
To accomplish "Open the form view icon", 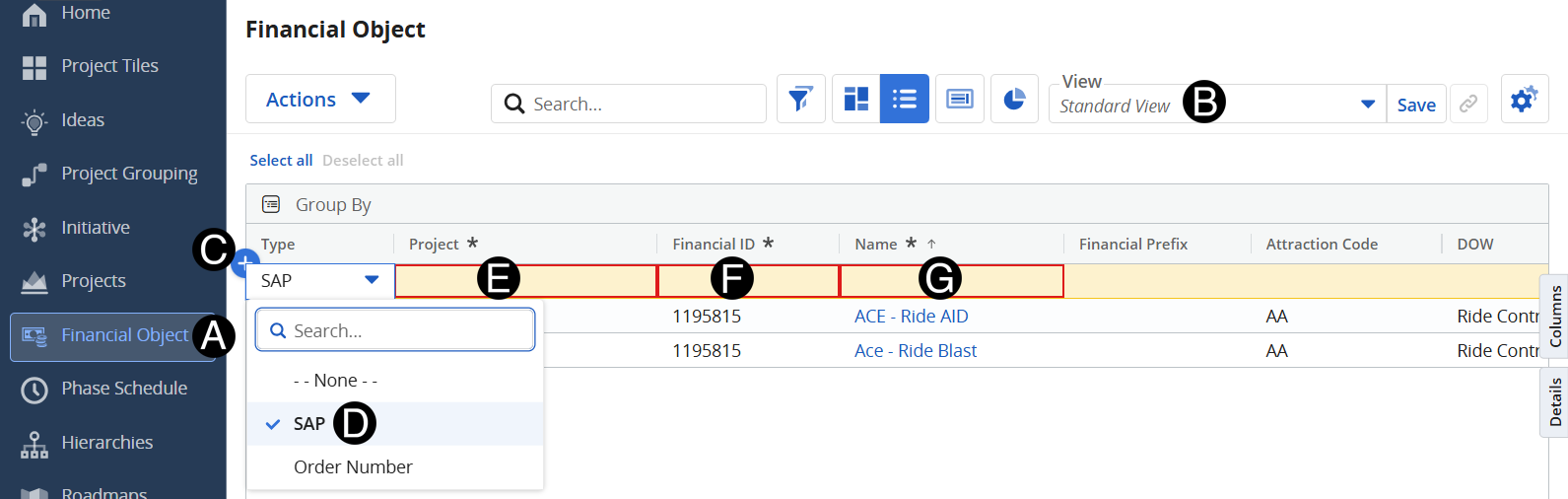I will 959,100.
